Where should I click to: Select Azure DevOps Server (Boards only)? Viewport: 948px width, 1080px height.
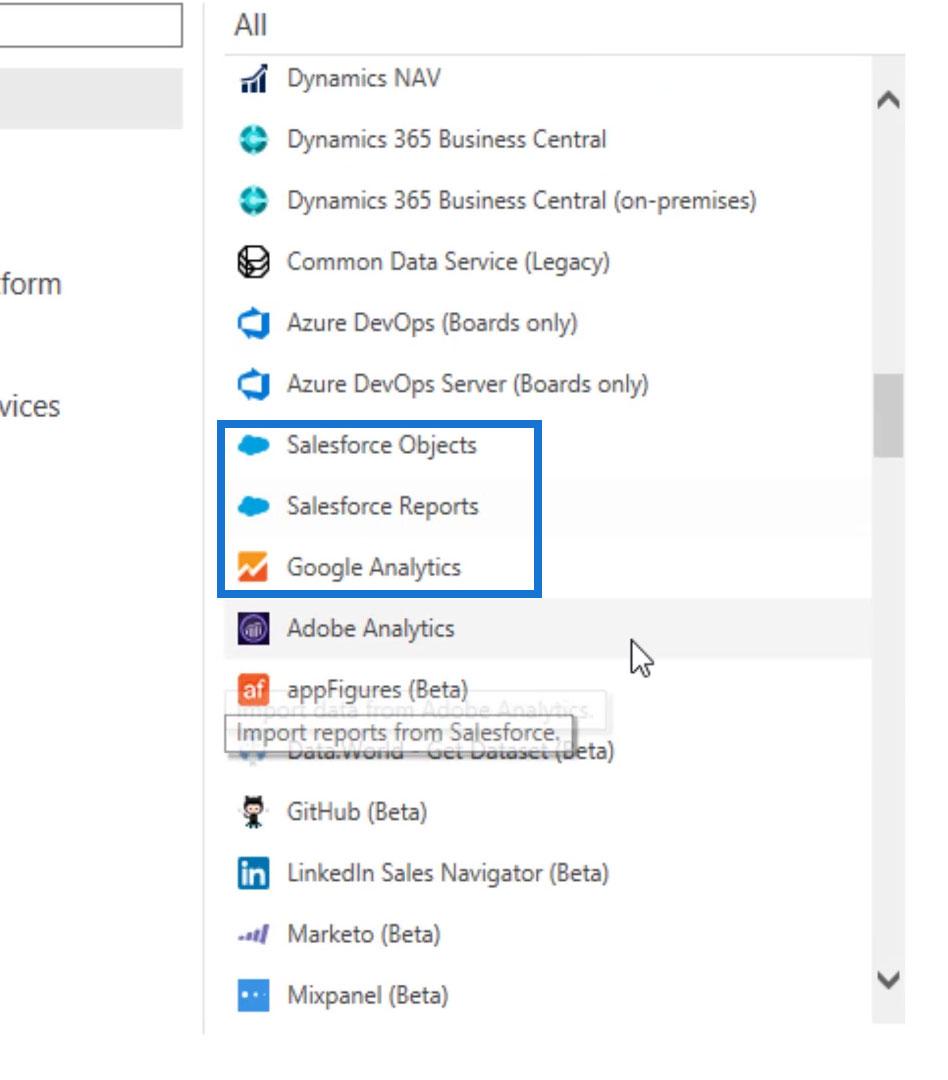(x=468, y=384)
